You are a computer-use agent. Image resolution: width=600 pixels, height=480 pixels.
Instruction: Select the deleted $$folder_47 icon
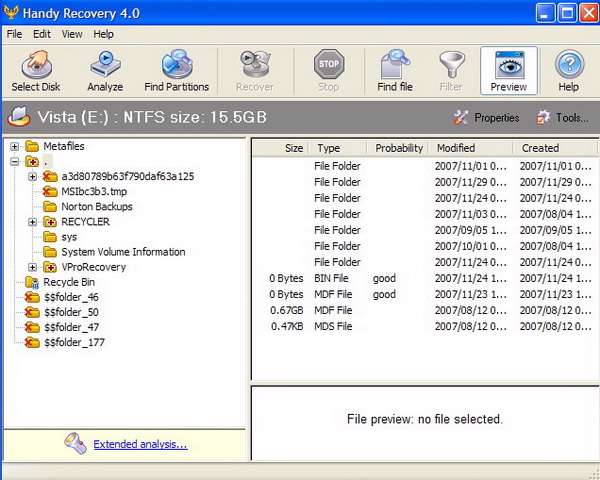coord(32,327)
